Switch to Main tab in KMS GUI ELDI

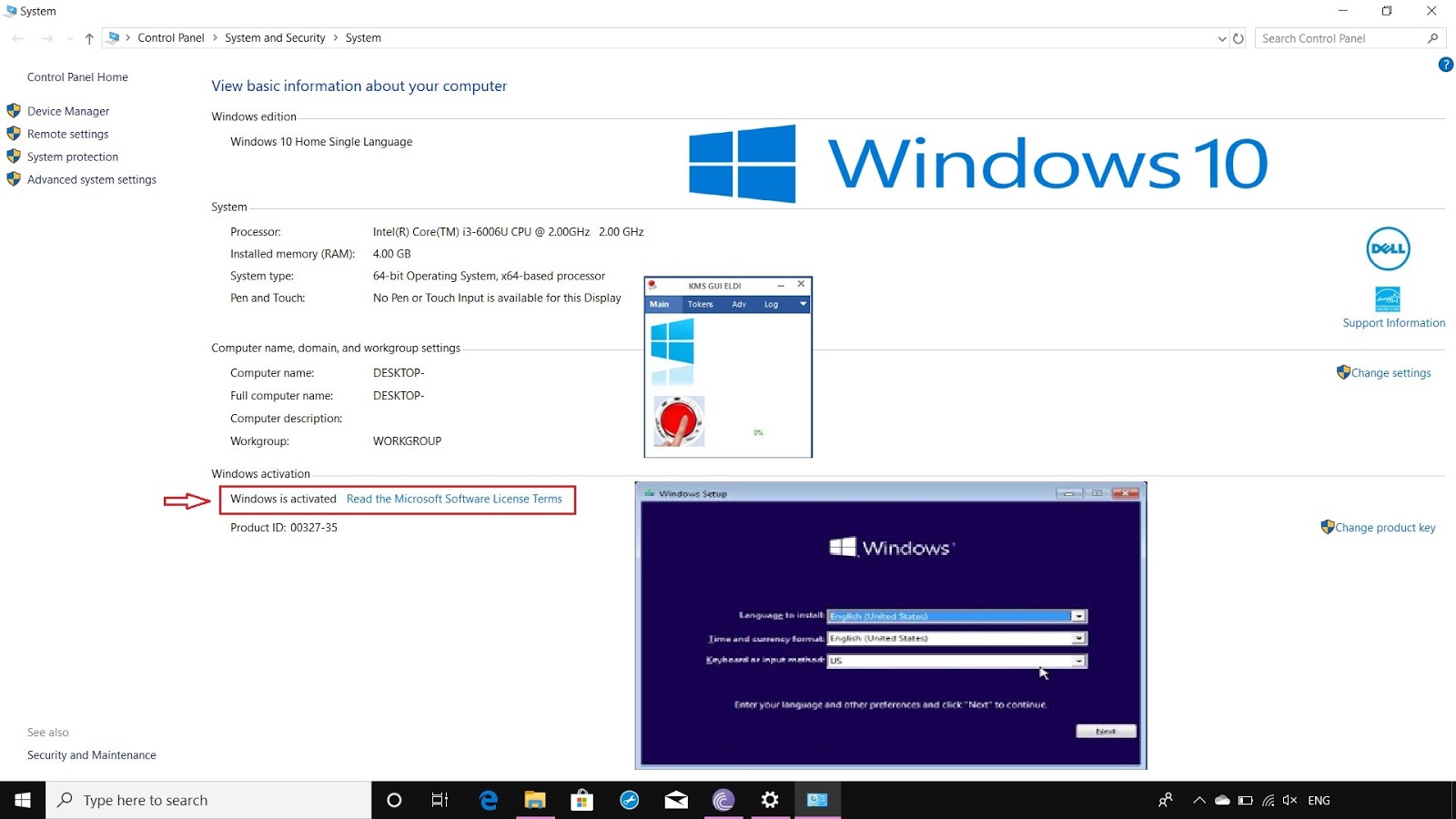659,305
